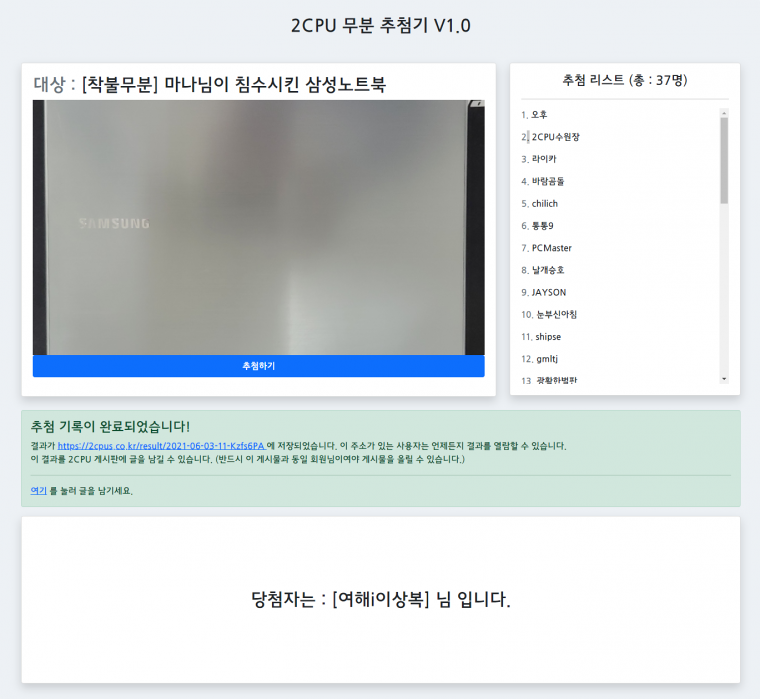
Task: Click the blue 추첨하기 draw button
Action: 258,366
